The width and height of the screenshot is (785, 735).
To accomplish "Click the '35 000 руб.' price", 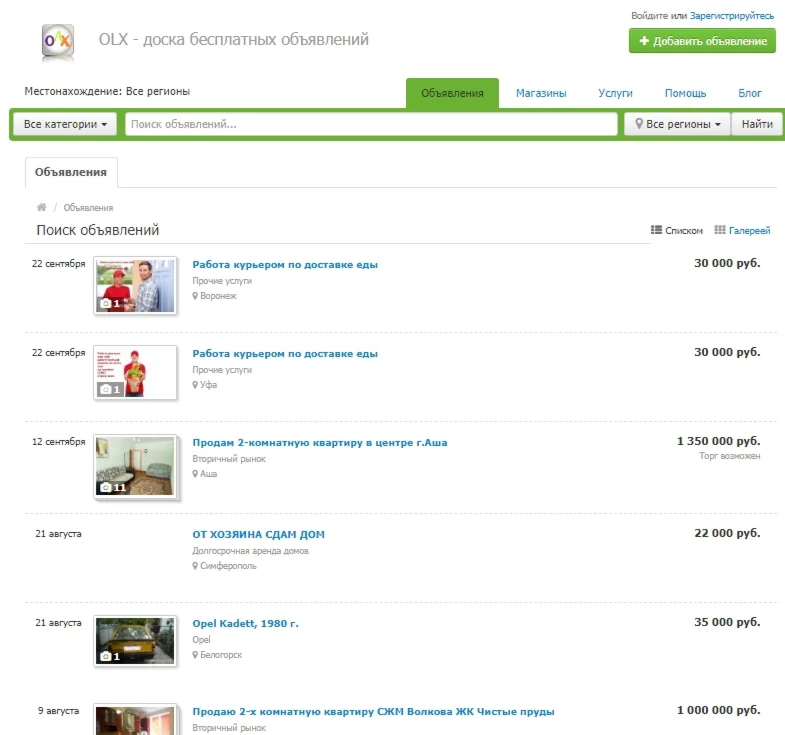I will (x=727, y=622).
